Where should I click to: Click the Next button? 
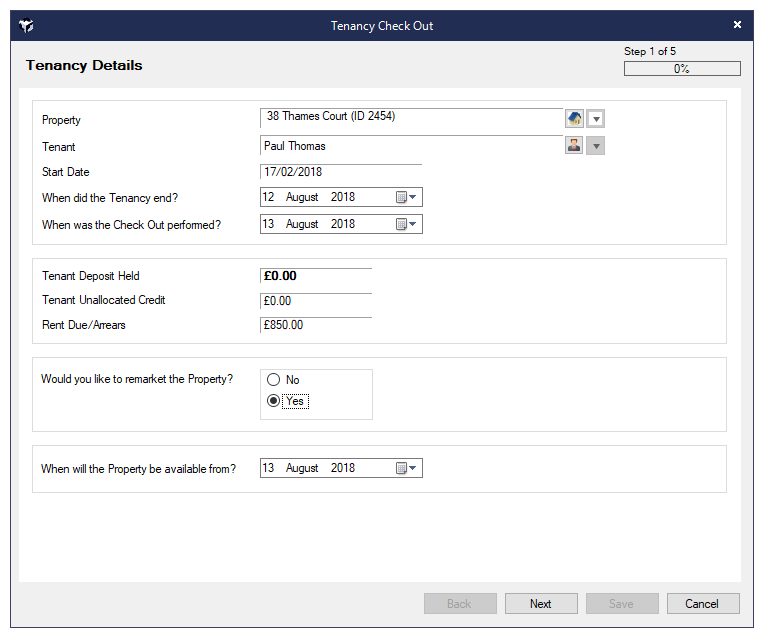tap(541, 603)
